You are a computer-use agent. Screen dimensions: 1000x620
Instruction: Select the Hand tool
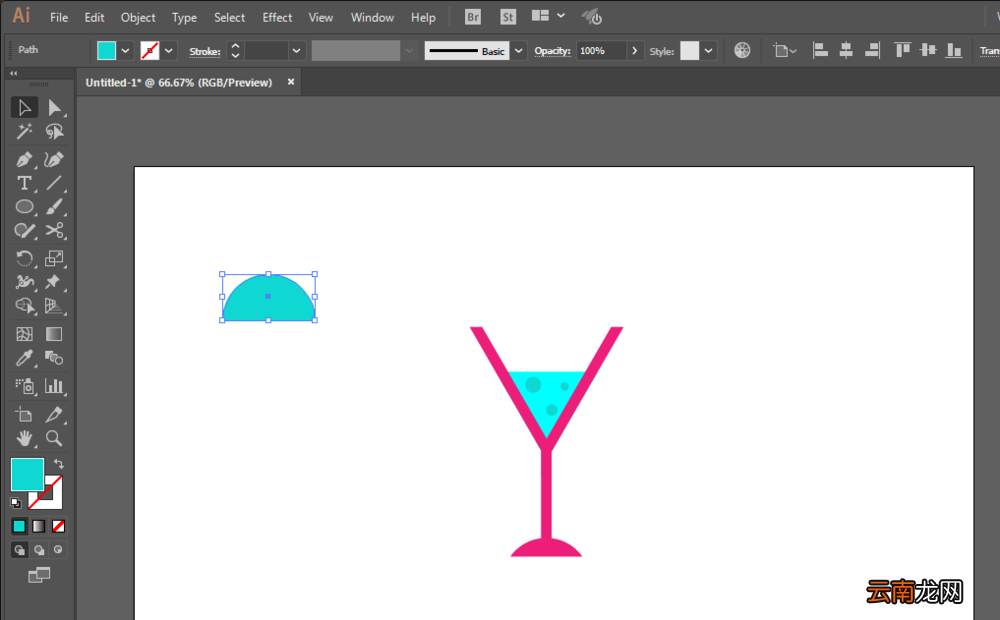[x=24, y=438]
